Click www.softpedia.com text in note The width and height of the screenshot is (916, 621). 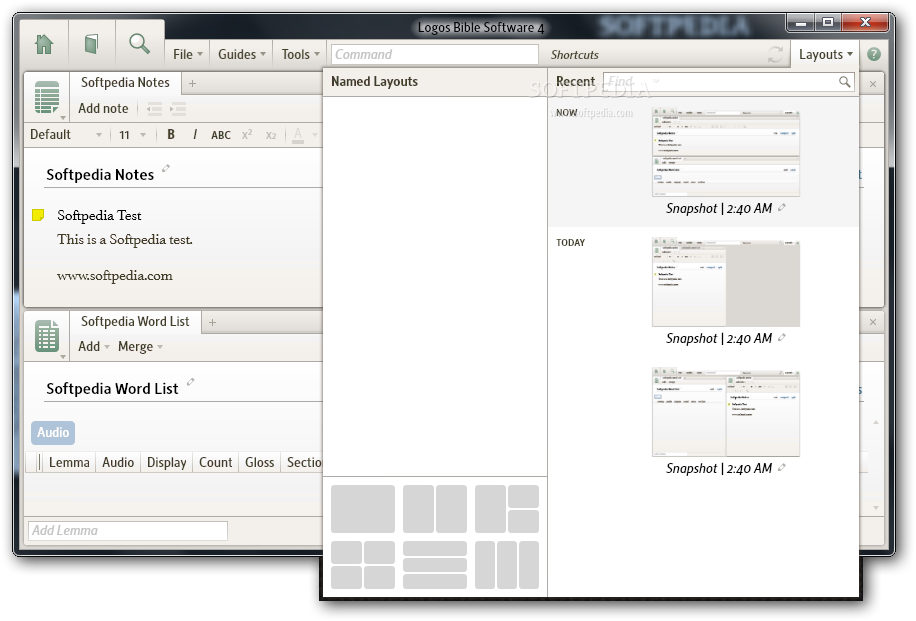pos(114,276)
